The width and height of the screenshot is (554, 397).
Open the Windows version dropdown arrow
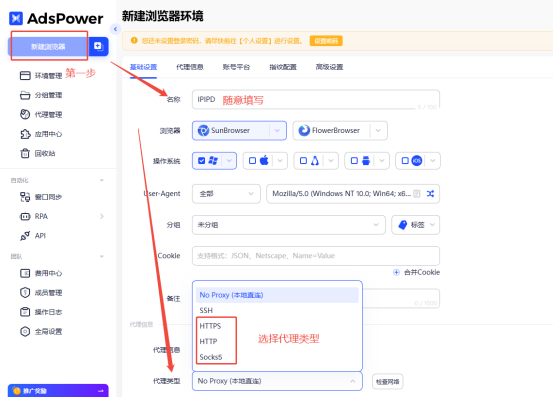point(229,161)
